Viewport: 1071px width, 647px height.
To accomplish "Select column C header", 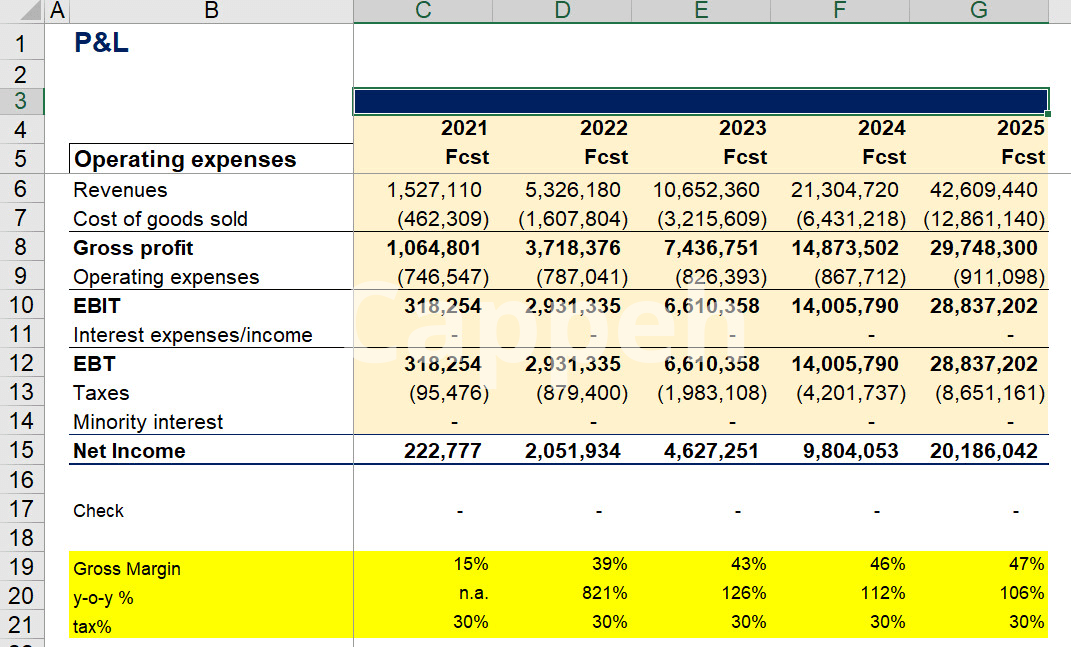I will pos(422,11).
